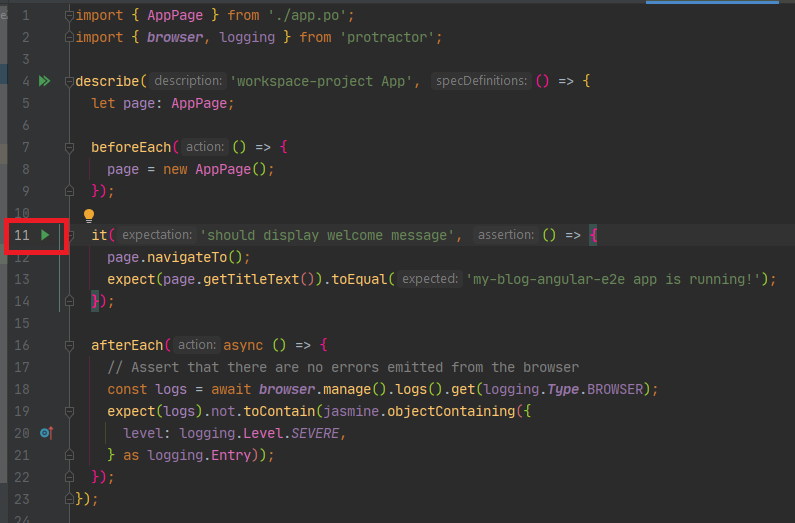Screen dimensions: 795x523
Task: Click 'logging' in the import statement
Action: coord(247,38)
